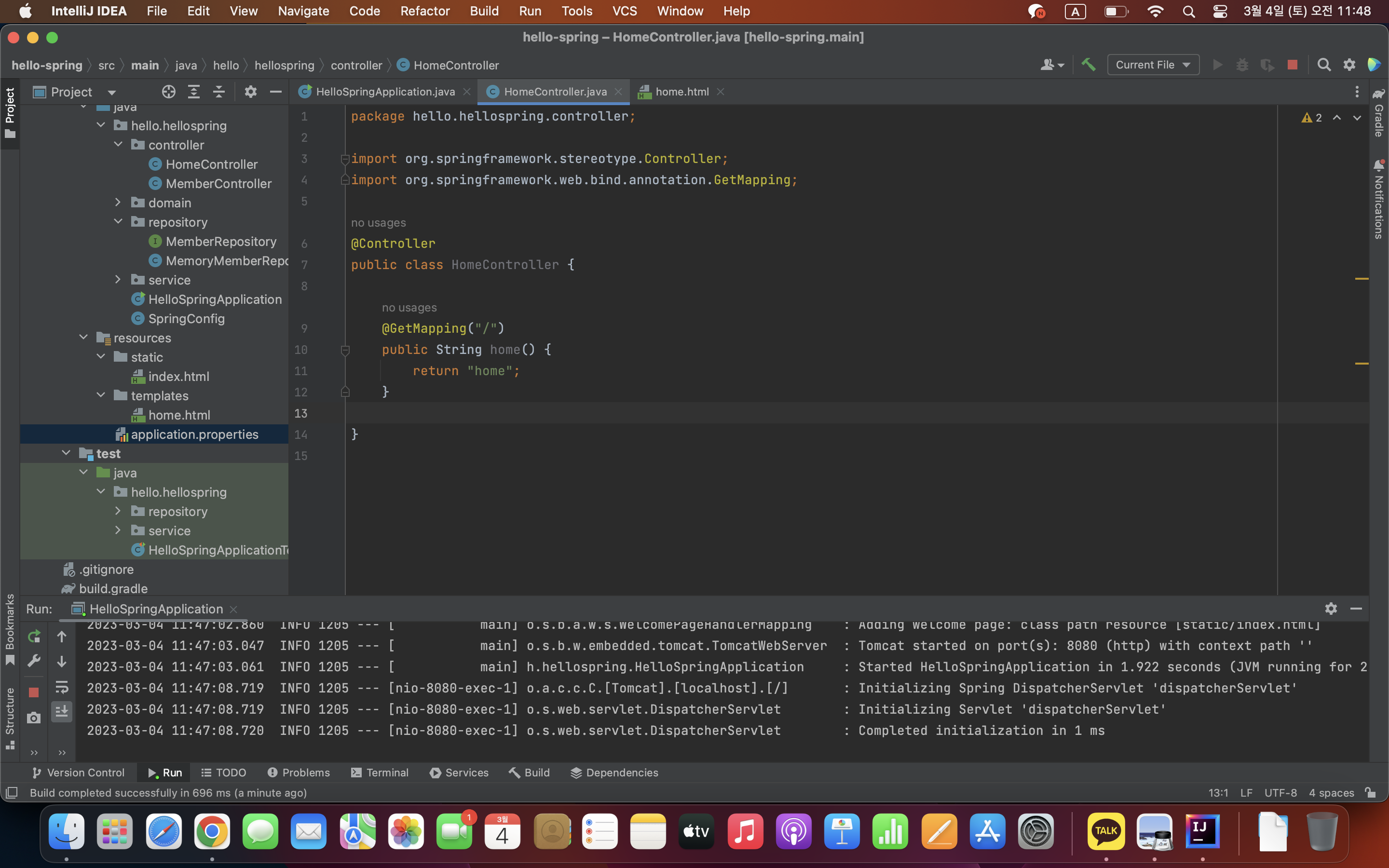Click the green Run button in toolbar

tap(1217, 65)
